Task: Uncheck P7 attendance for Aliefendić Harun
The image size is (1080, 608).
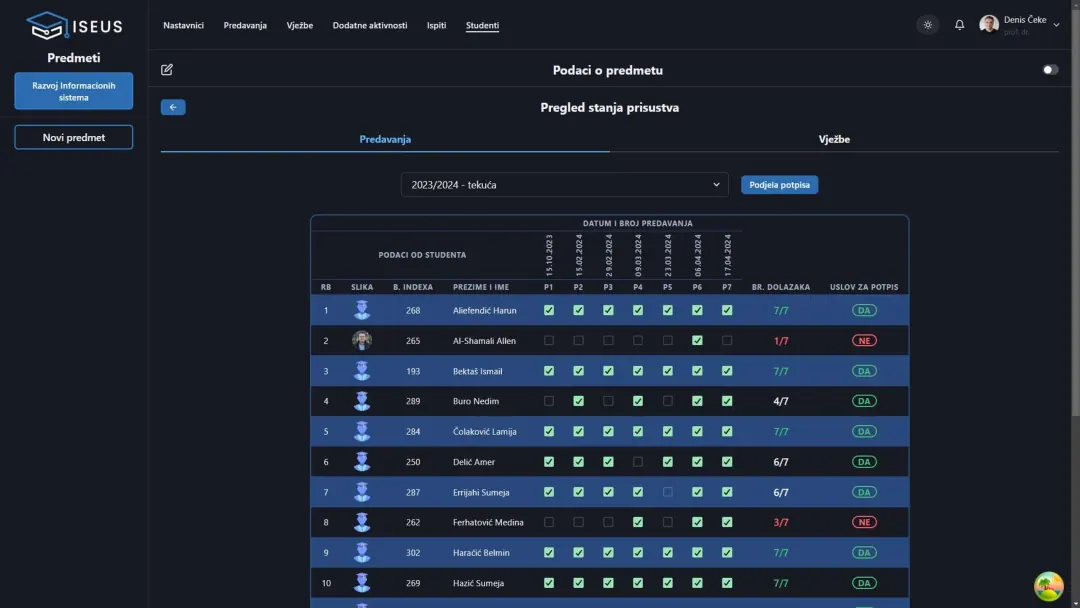Action: point(727,310)
